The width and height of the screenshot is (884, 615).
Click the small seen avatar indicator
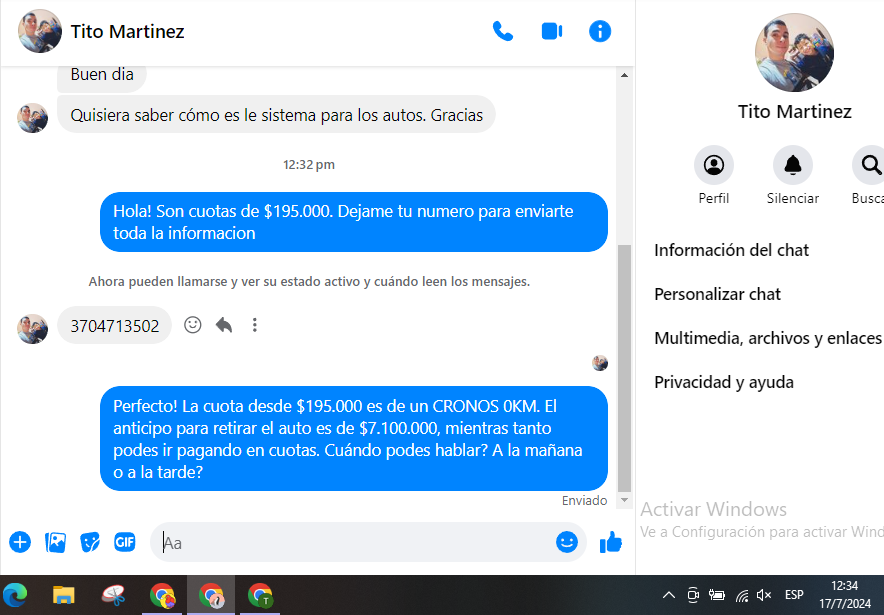(600, 363)
